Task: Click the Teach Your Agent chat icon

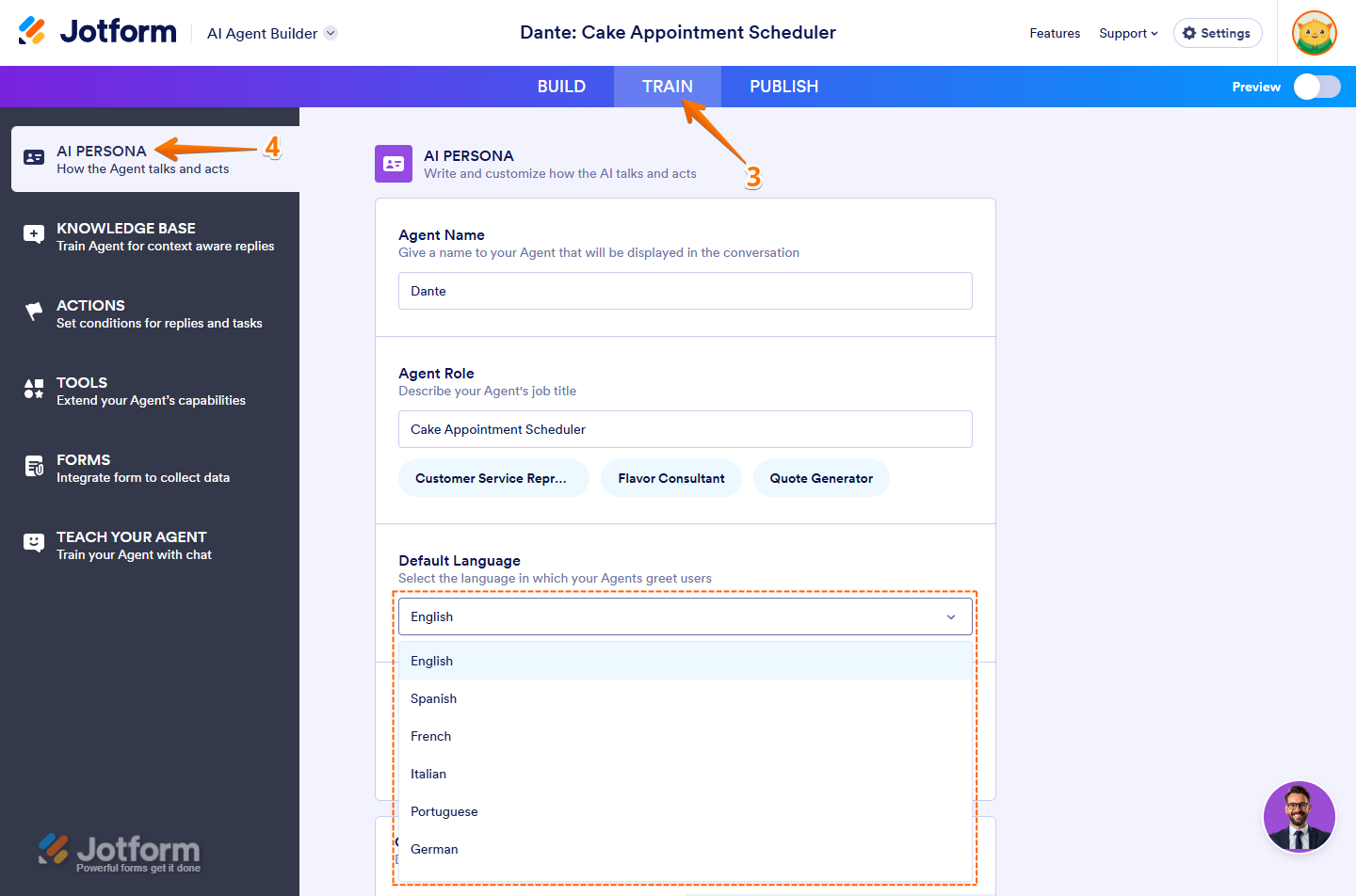Action: [34, 543]
